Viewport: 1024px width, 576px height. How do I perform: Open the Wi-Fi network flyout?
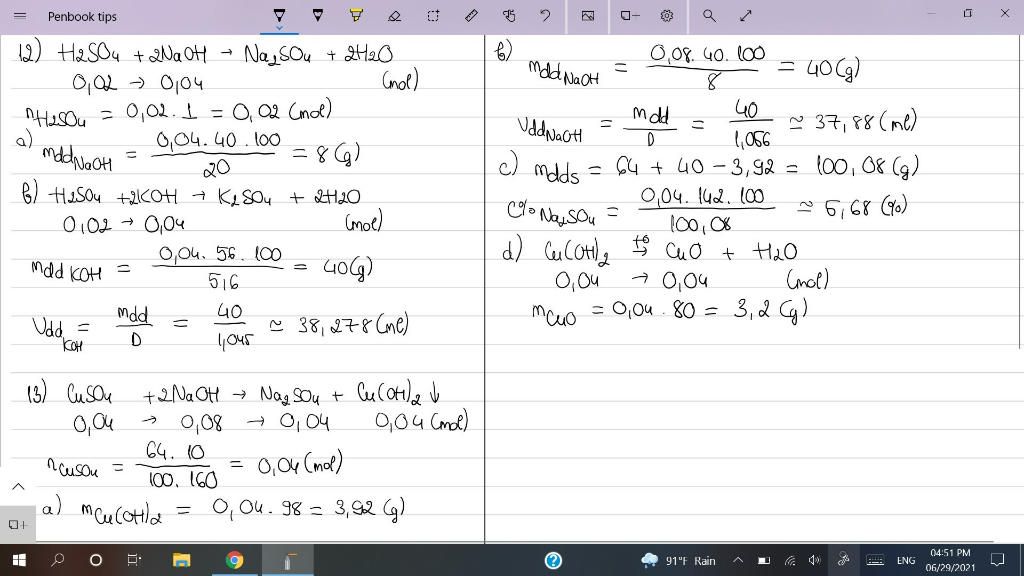[x=790, y=560]
